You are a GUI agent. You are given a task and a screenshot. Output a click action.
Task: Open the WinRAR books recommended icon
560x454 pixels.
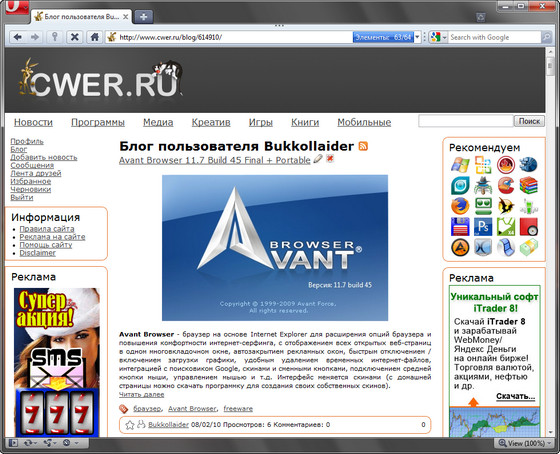(528, 185)
